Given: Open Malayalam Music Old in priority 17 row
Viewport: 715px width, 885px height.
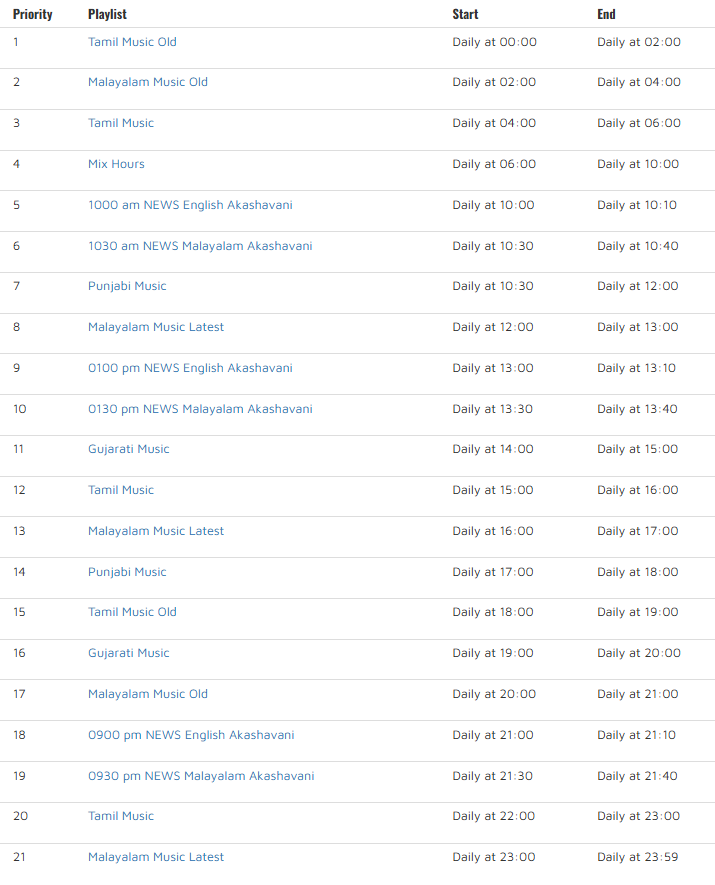Looking at the screenshot, I should 148,694.
